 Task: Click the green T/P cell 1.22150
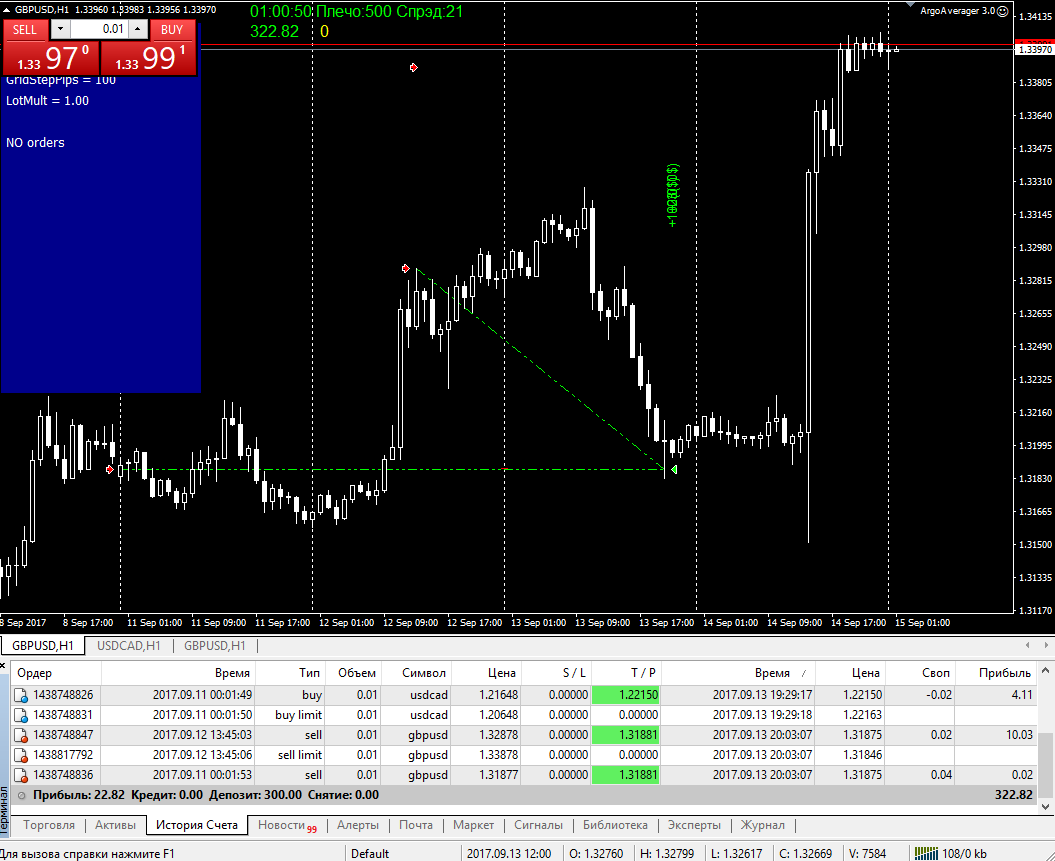point(626,695)
